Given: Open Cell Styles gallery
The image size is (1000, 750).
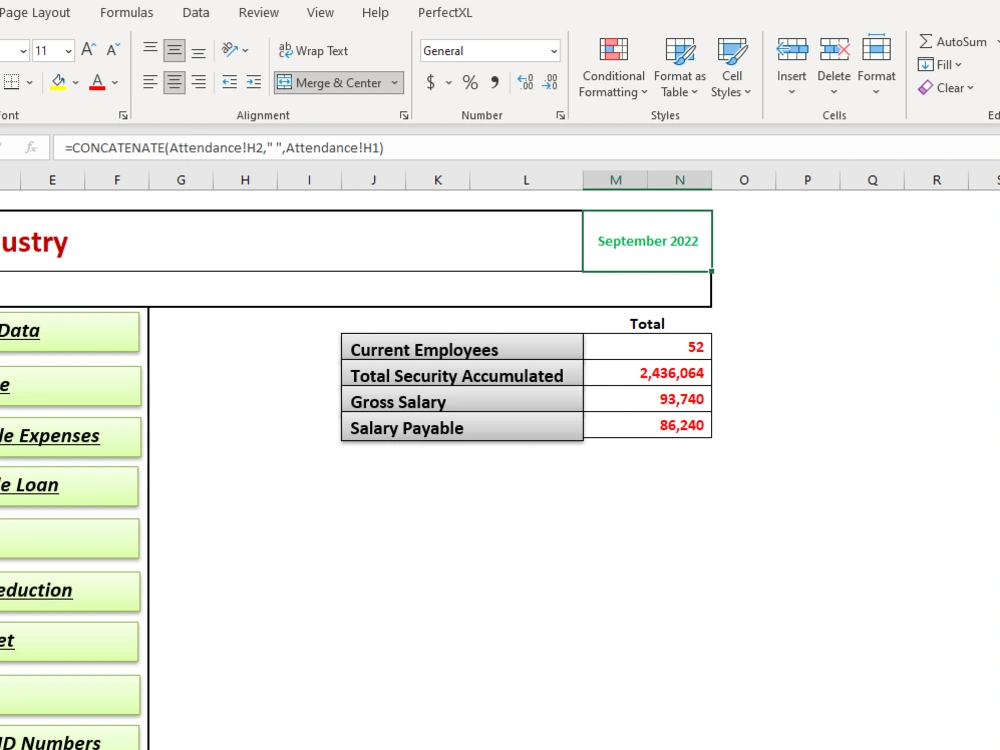Looking at the screenshot, I should tap(732, 67).
